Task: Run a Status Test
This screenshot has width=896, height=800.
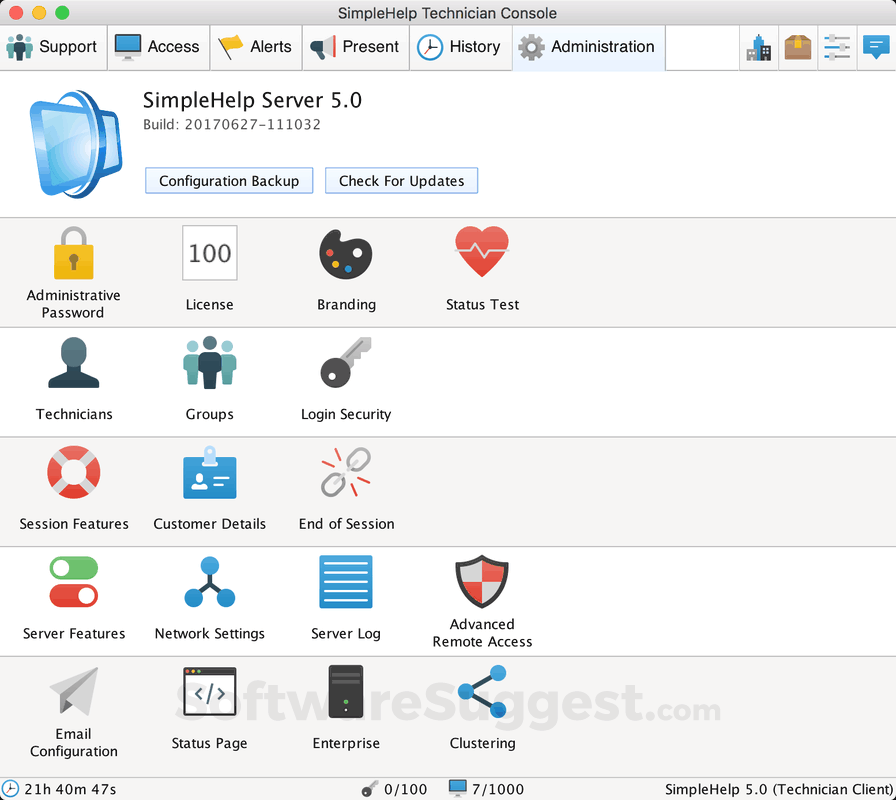Action: coord(482,265)
